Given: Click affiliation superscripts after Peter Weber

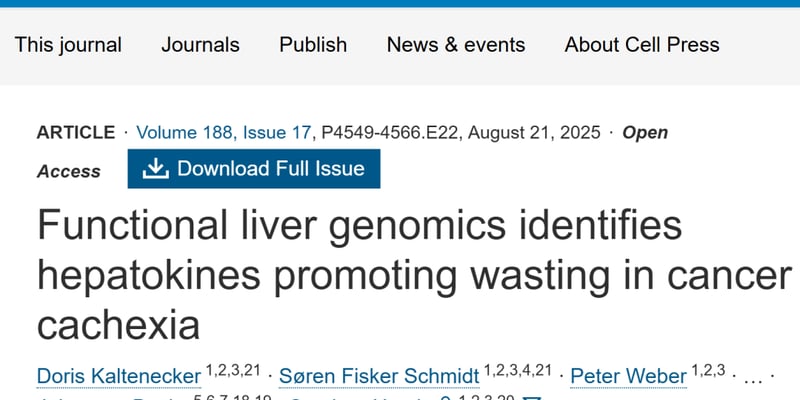Looking at the screenshot, I should point(711,371).
